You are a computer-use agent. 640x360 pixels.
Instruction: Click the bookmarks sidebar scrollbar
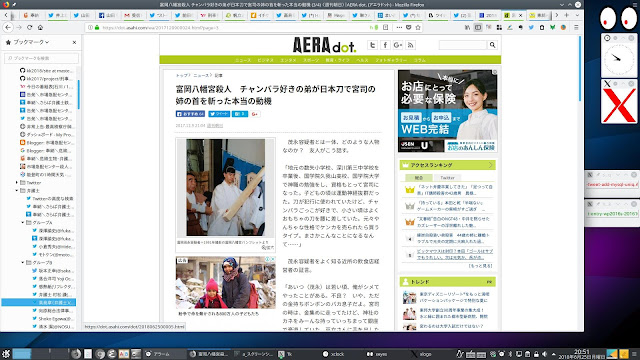(78, 95)
